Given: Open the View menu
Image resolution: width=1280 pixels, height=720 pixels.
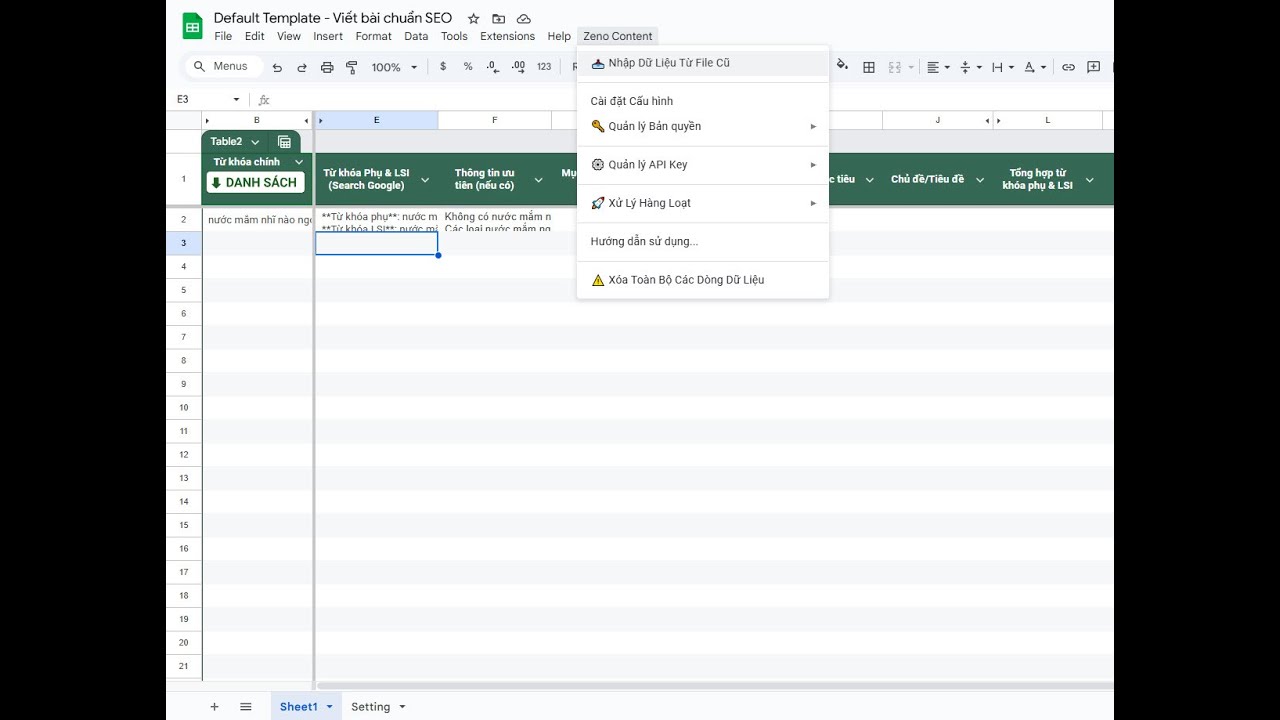Looking at the screenshot, I should [x=289, y=36].
